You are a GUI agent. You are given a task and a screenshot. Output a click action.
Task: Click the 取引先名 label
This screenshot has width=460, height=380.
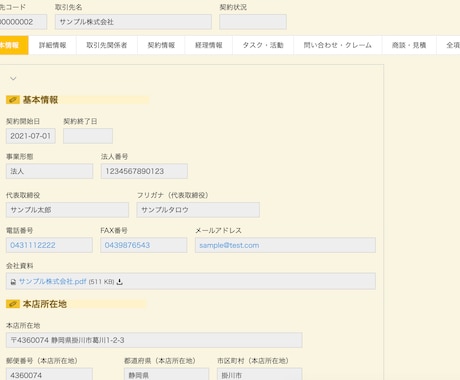pyautogui.click(x=68, y=7)
